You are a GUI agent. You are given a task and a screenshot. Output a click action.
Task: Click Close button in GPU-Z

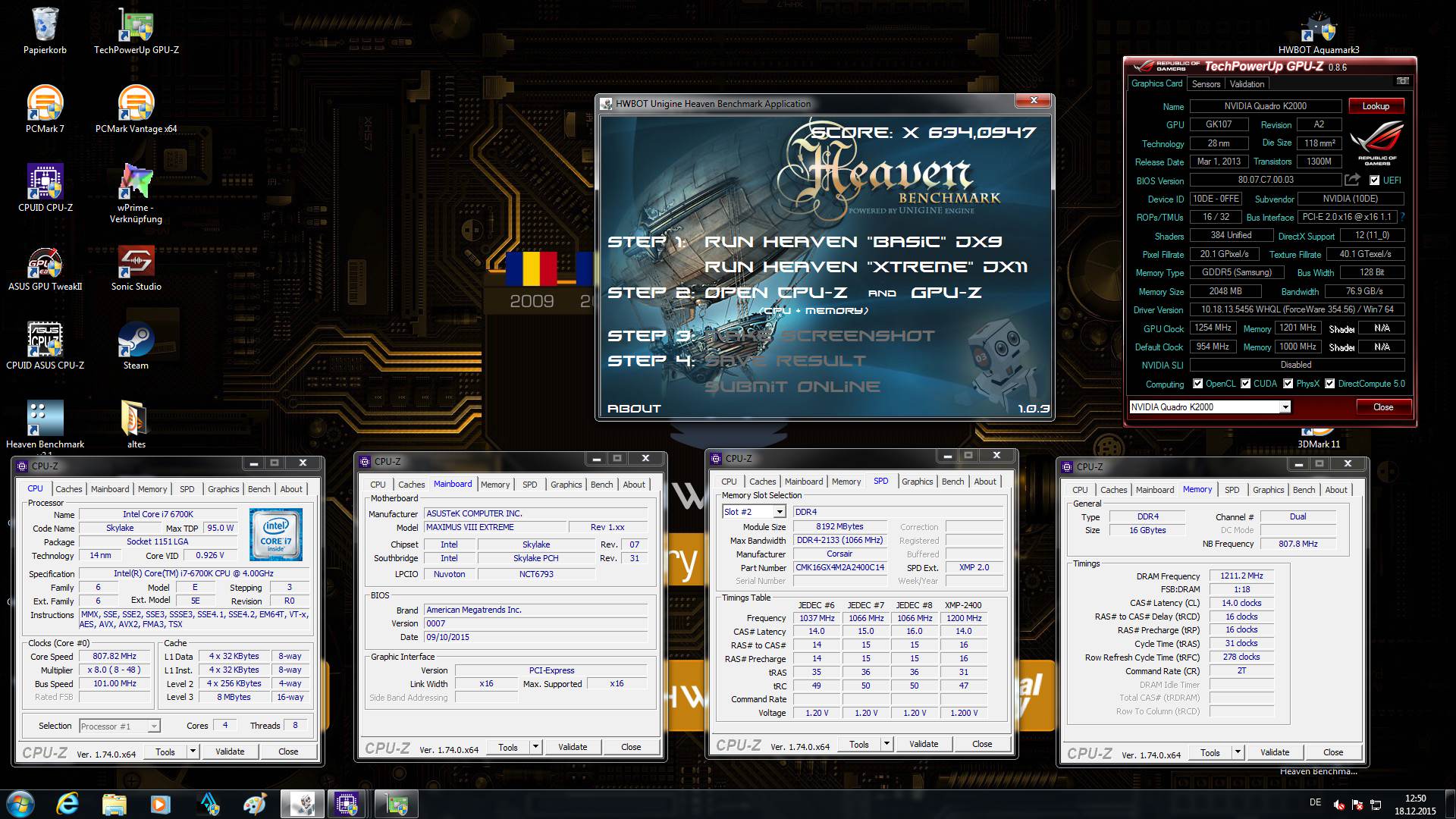[x=1383, y=407]
